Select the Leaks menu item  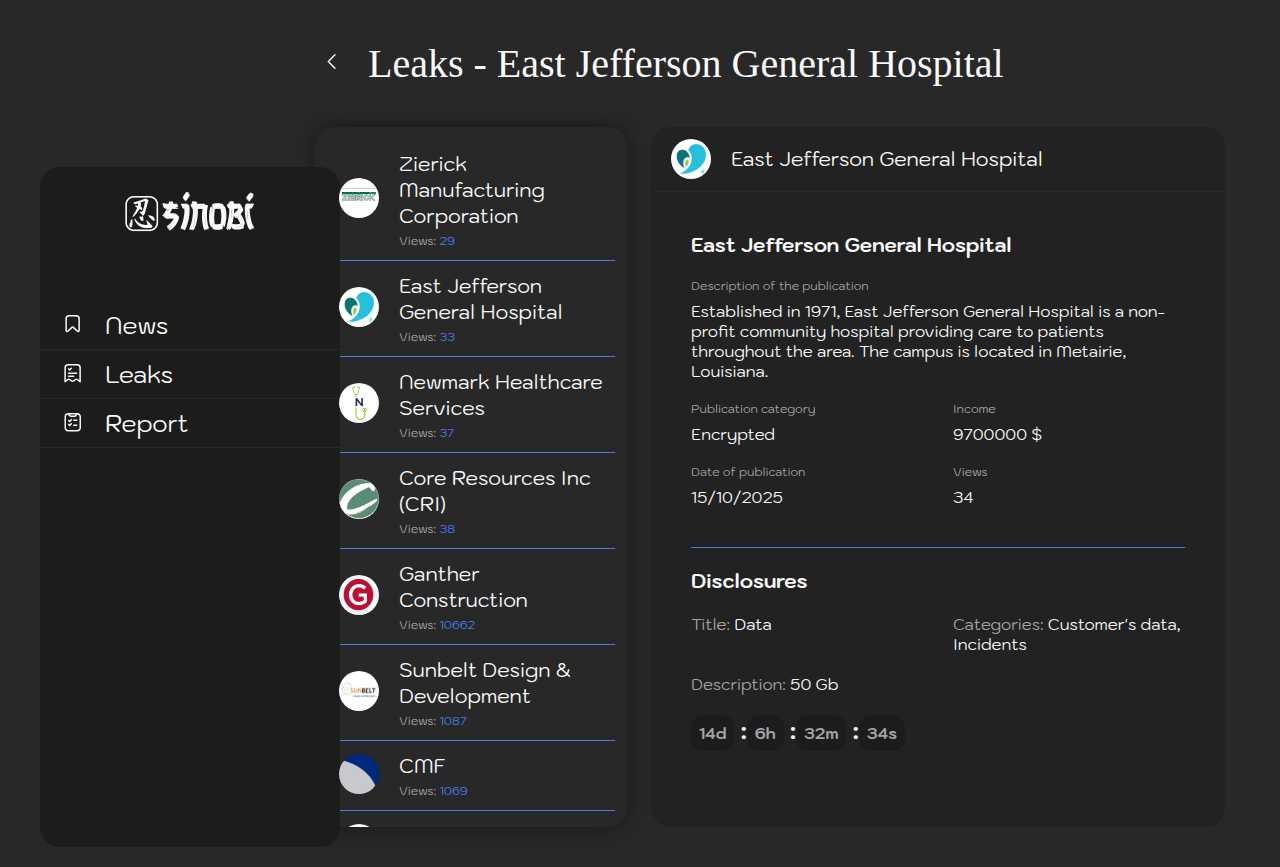[x=139, y=375]
